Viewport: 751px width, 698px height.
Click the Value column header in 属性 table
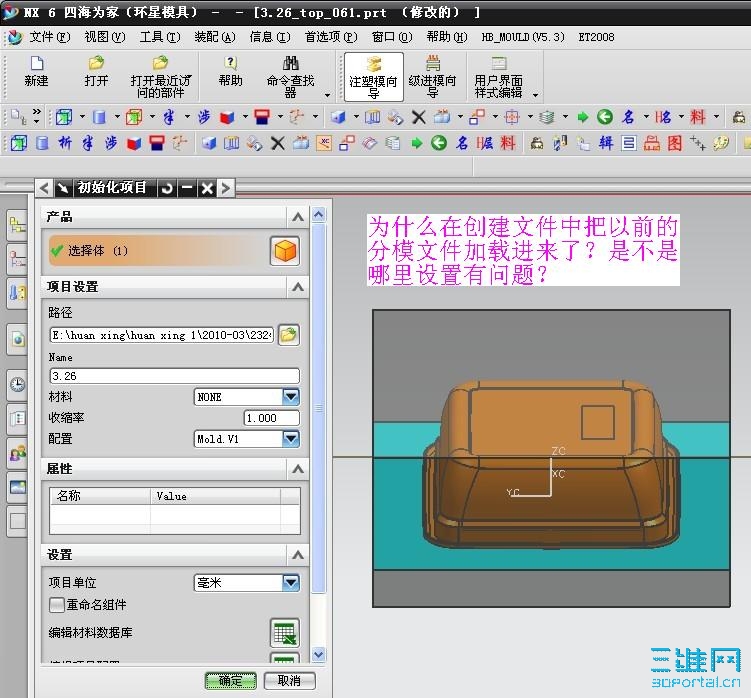216,496
